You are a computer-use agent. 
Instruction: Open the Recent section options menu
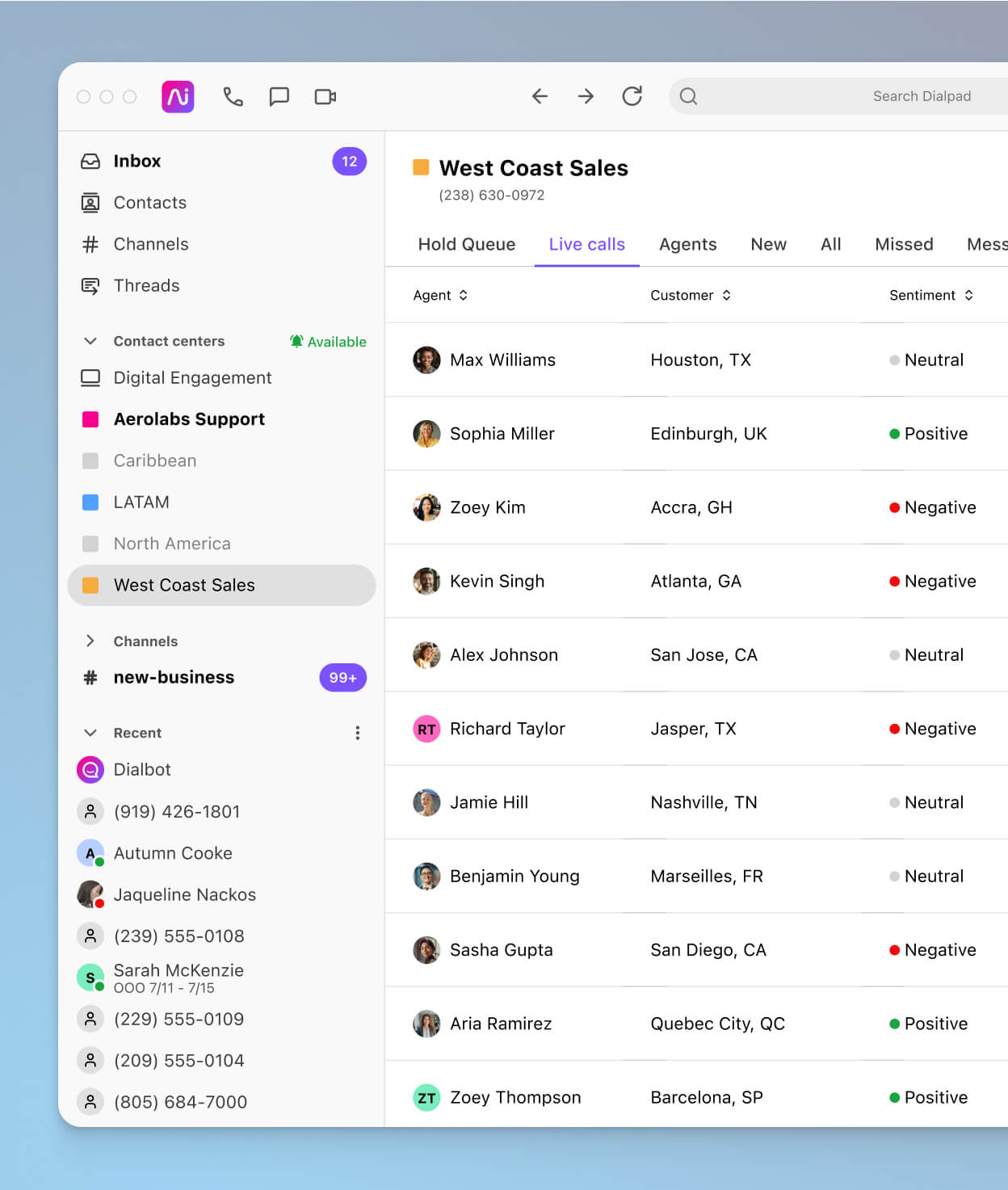pyautogui.click(x=357, y=732)
